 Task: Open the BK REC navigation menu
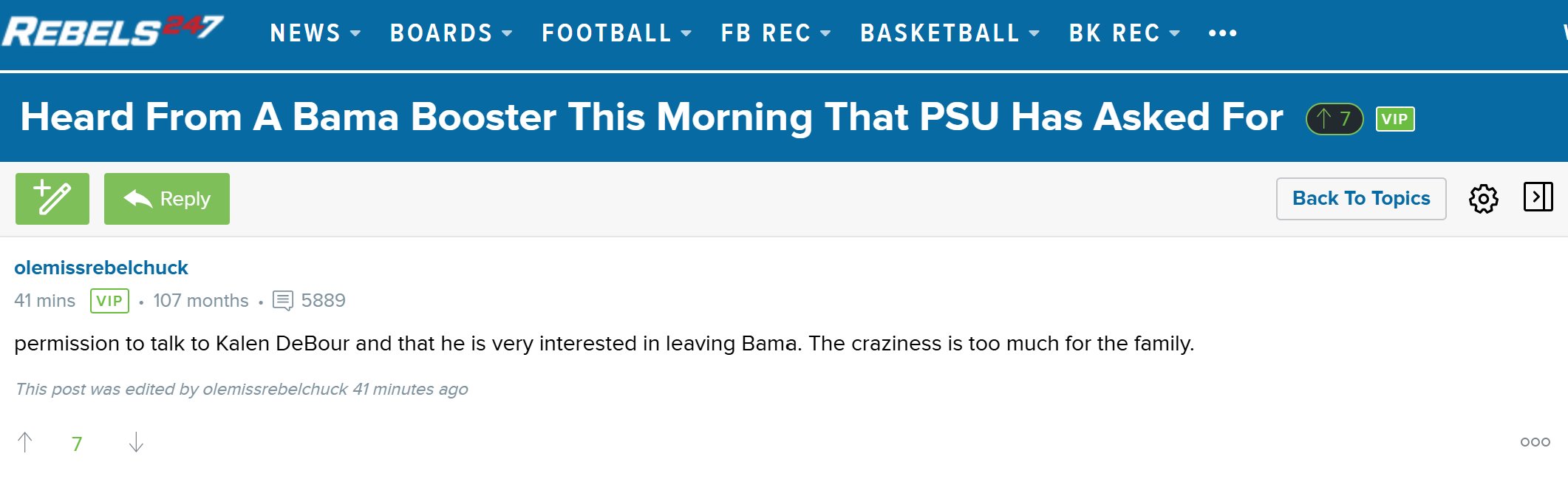(1124, 33)
